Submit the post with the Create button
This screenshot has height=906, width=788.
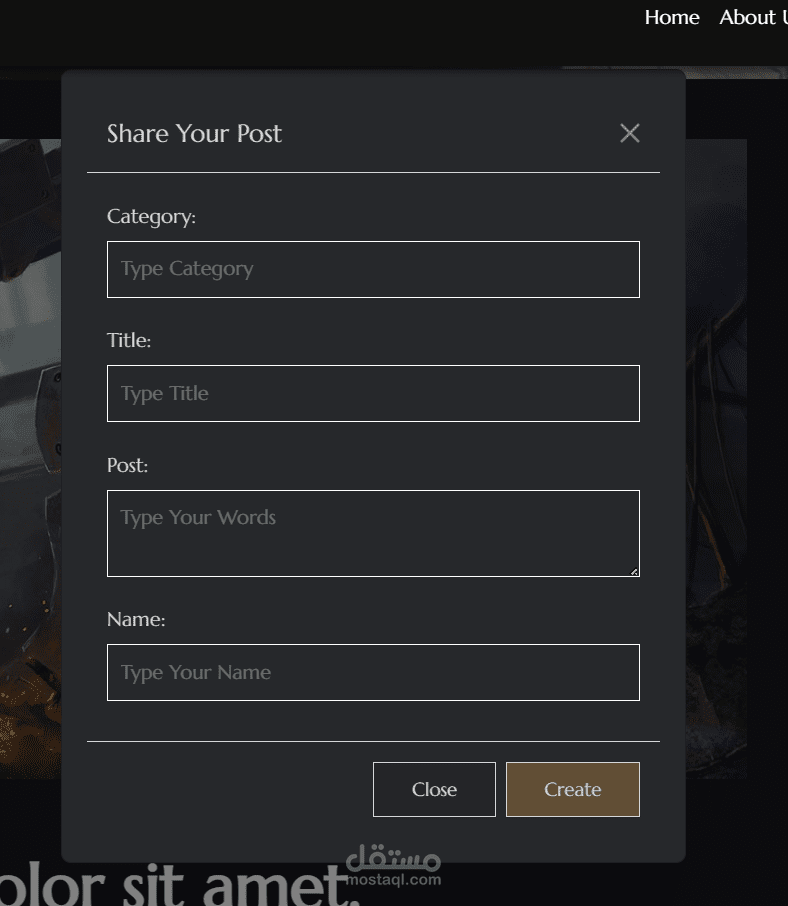point(572,789)
